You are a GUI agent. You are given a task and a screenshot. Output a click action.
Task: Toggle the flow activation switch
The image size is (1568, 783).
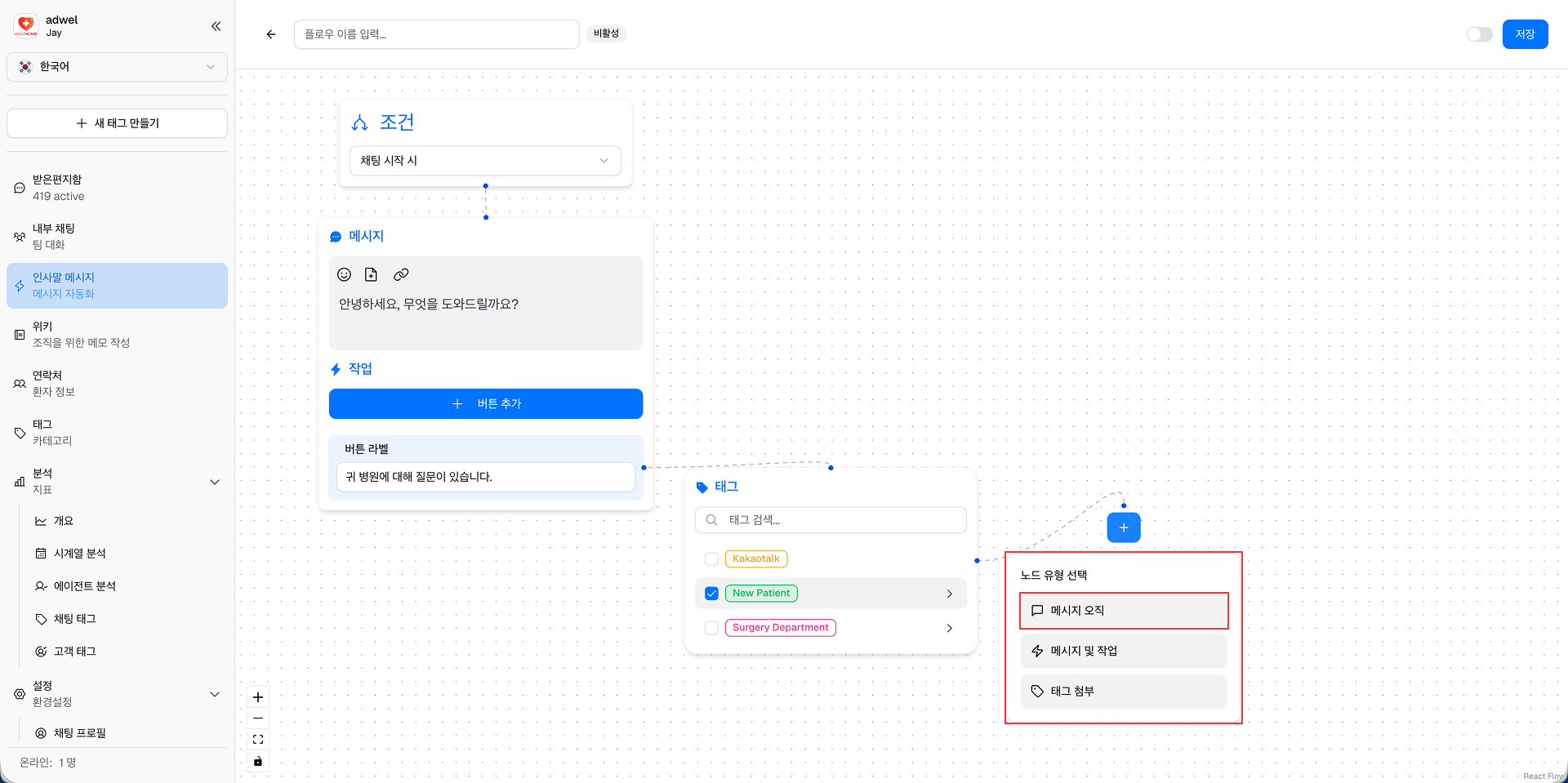click(x=1479, y=34)
